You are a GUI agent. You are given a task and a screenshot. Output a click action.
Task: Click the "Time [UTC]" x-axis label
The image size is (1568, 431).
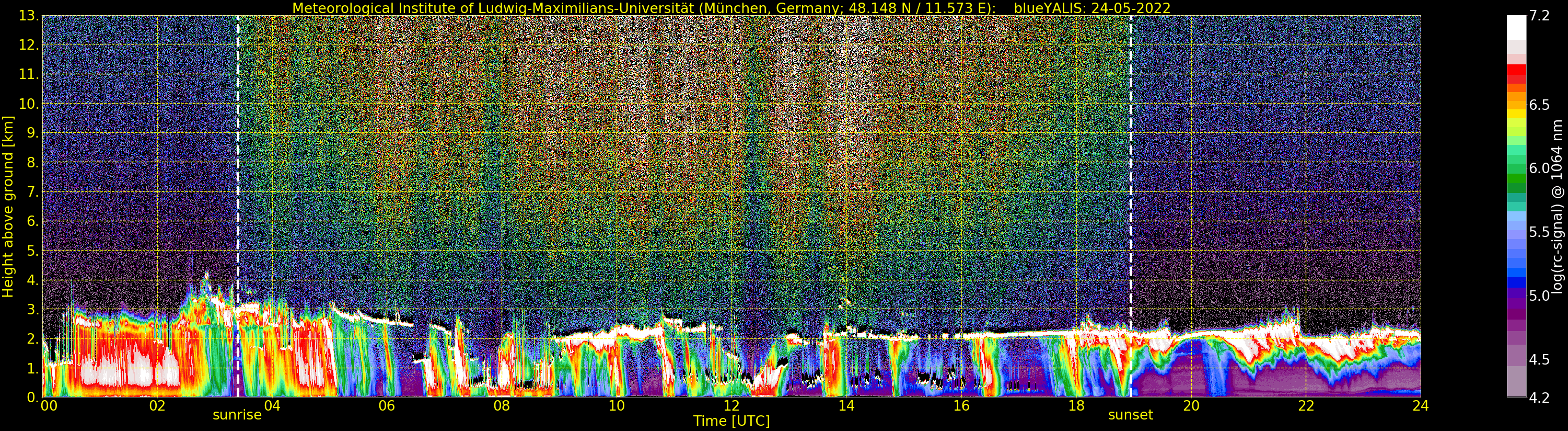(731, 421)
